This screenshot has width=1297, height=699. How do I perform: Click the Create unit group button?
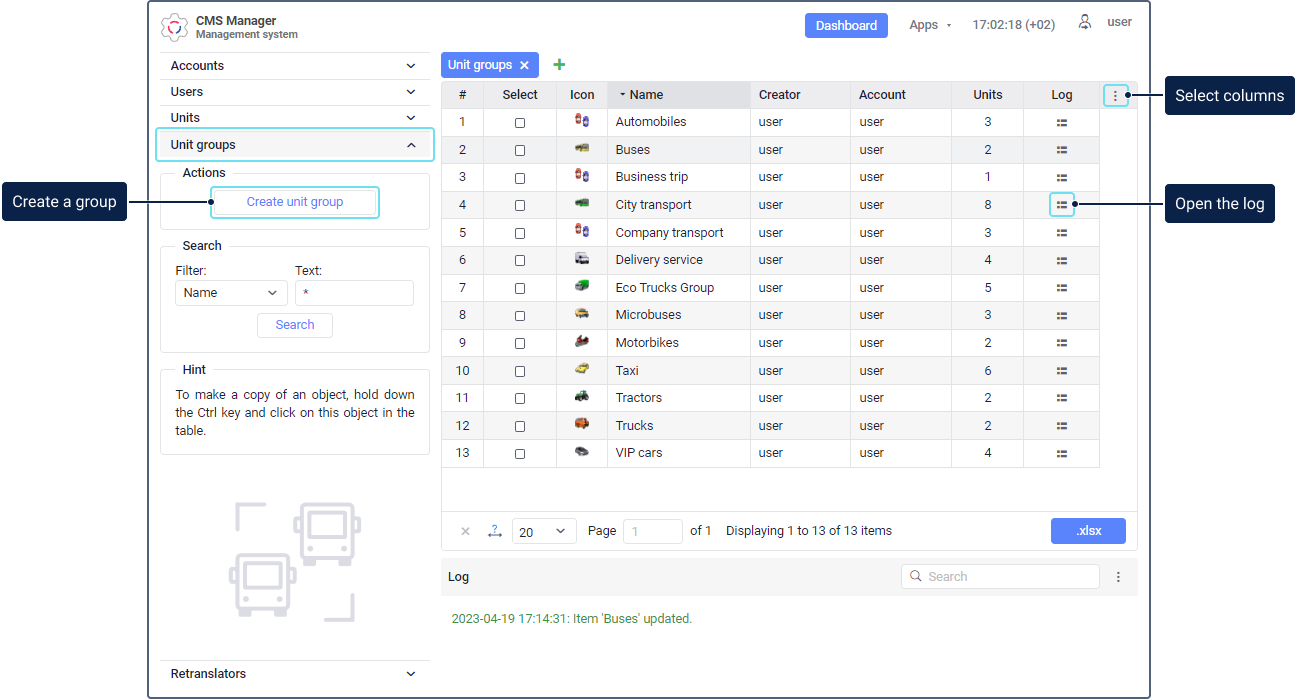click(x=295, y=202)
